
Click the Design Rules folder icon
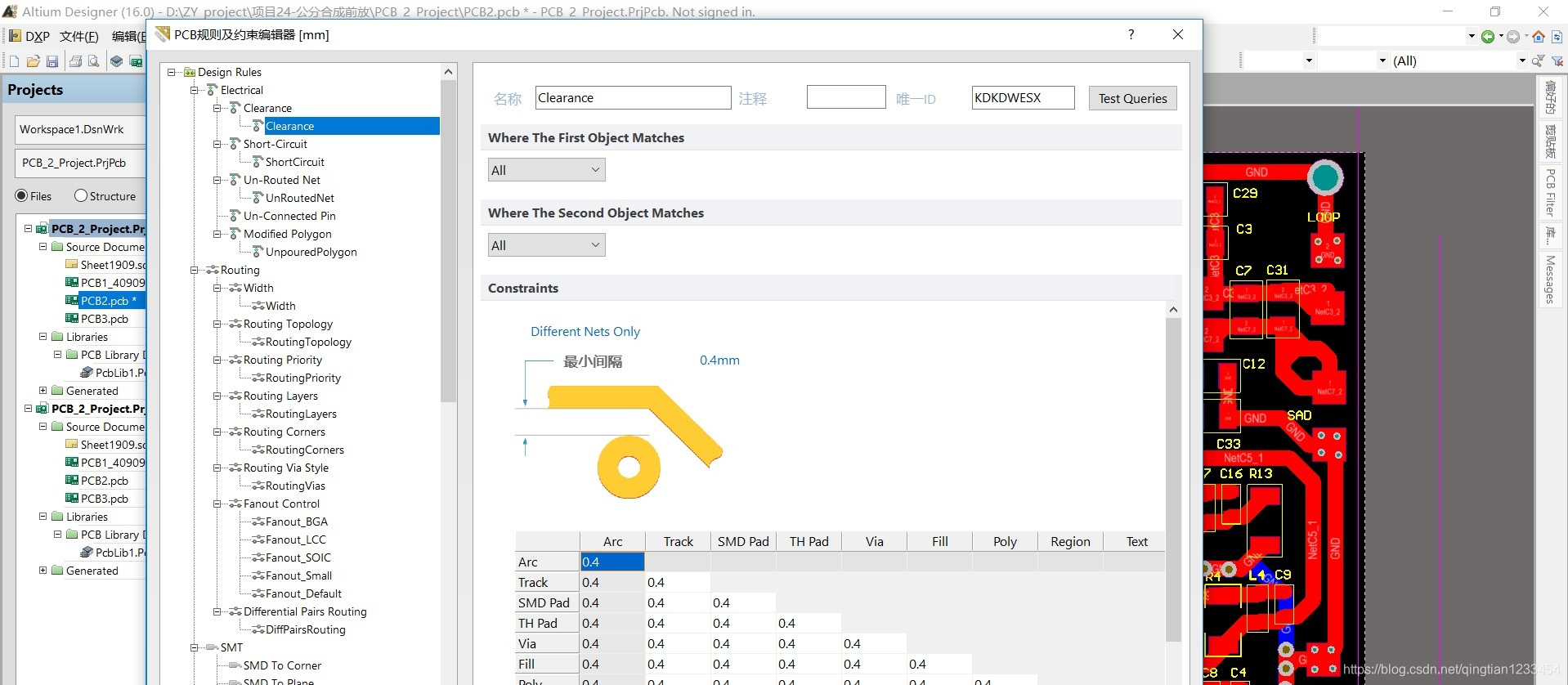click(190, 72)
